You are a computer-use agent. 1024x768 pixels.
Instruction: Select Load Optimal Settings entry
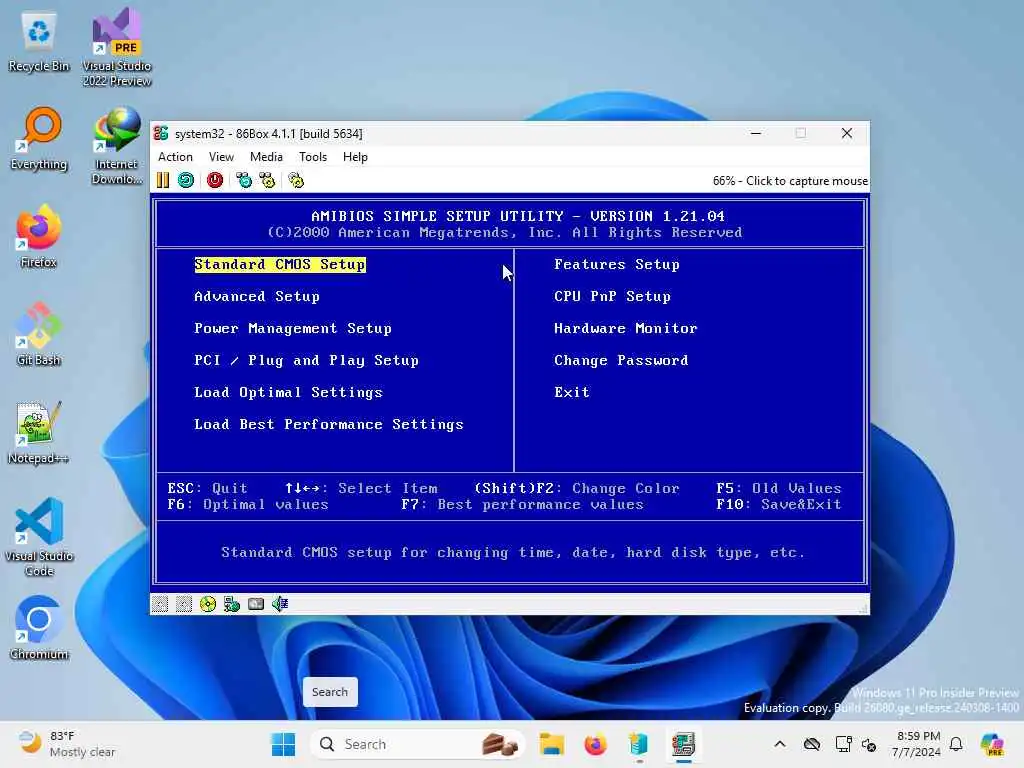click(289, 392)
